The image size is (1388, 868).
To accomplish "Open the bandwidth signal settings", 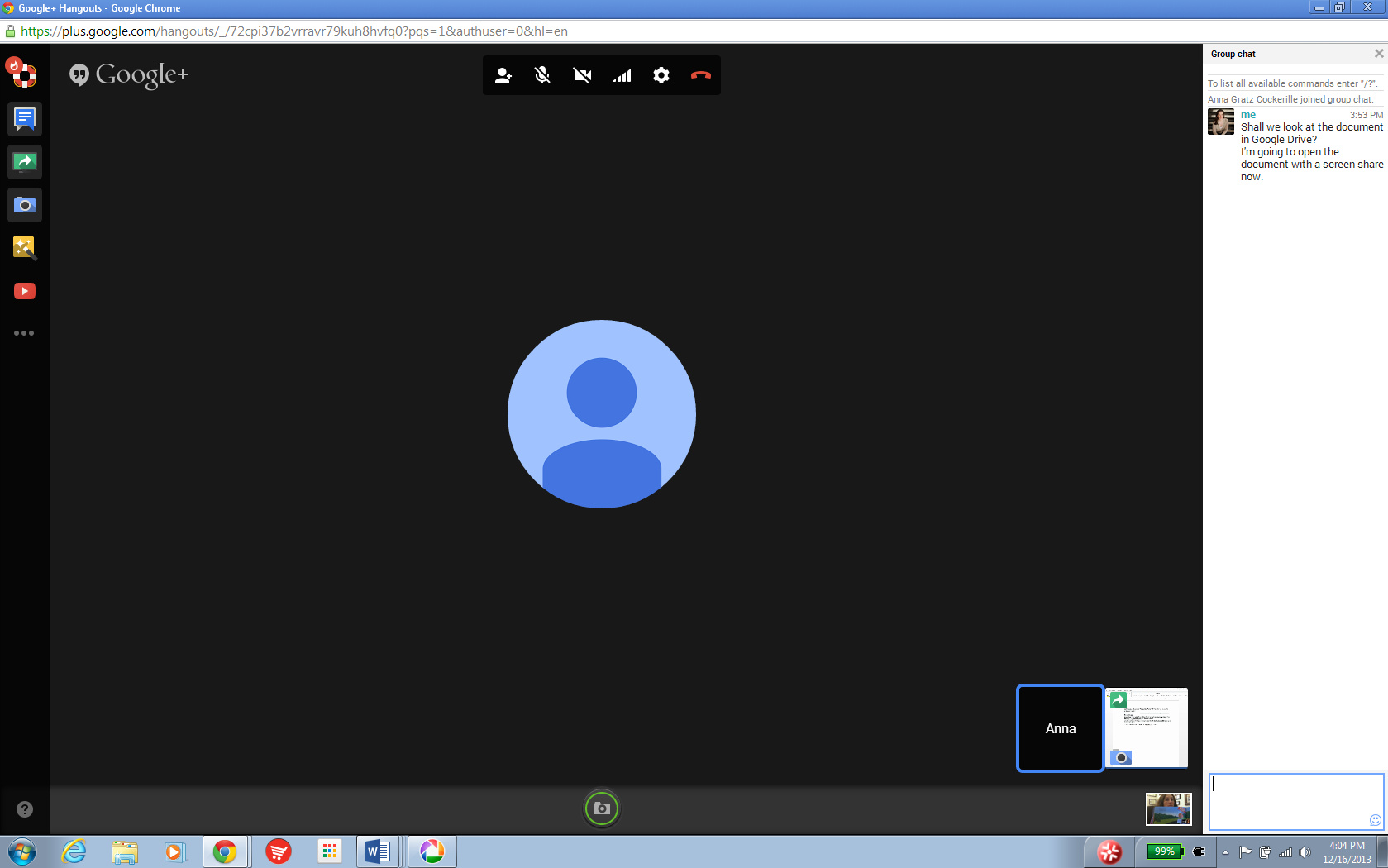I will [622, 75].
